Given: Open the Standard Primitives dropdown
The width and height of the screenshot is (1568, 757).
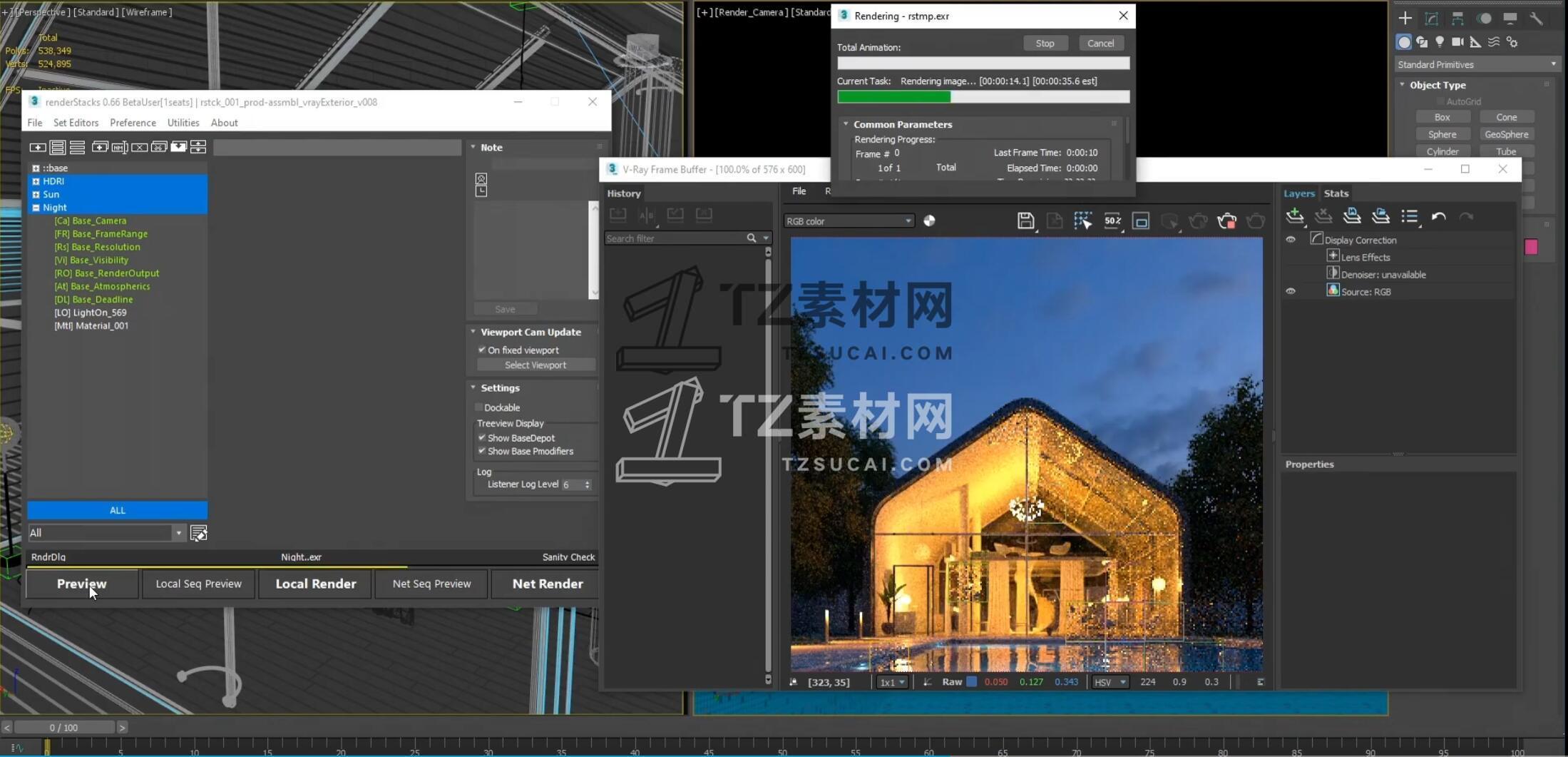Looking at the screenshot, I should (1477, 64).
